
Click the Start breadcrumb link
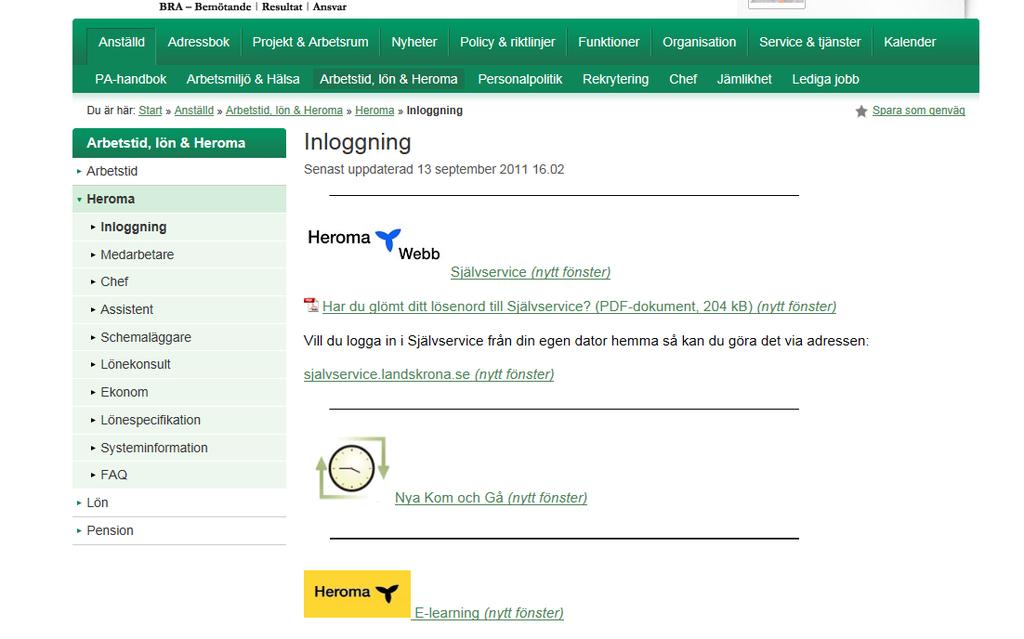click(x=150, y=110)
